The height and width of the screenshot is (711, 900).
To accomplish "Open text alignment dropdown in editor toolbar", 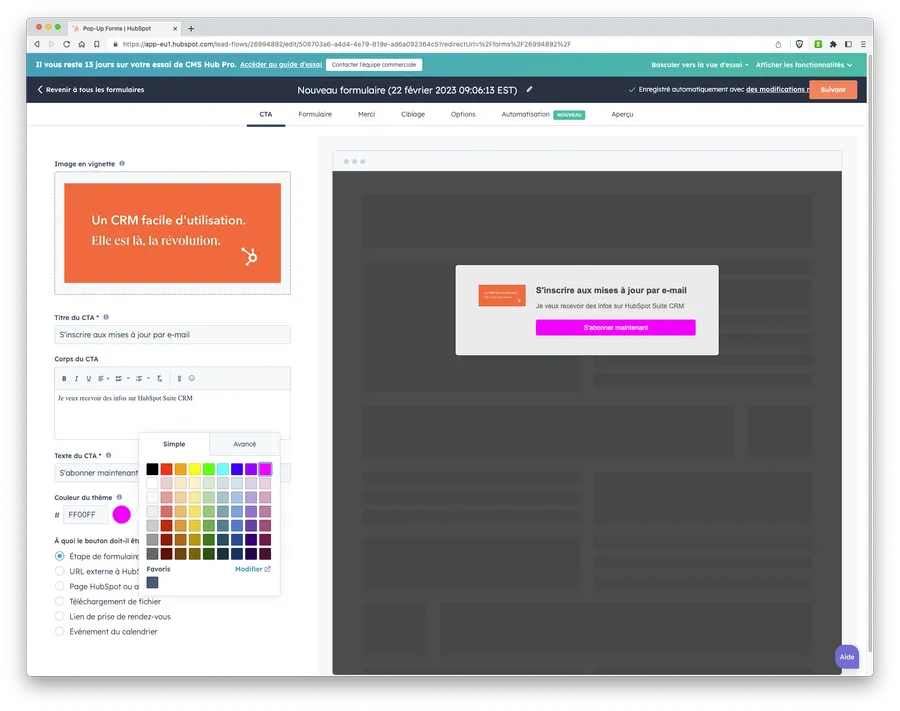I will click(x=103, y=379).
